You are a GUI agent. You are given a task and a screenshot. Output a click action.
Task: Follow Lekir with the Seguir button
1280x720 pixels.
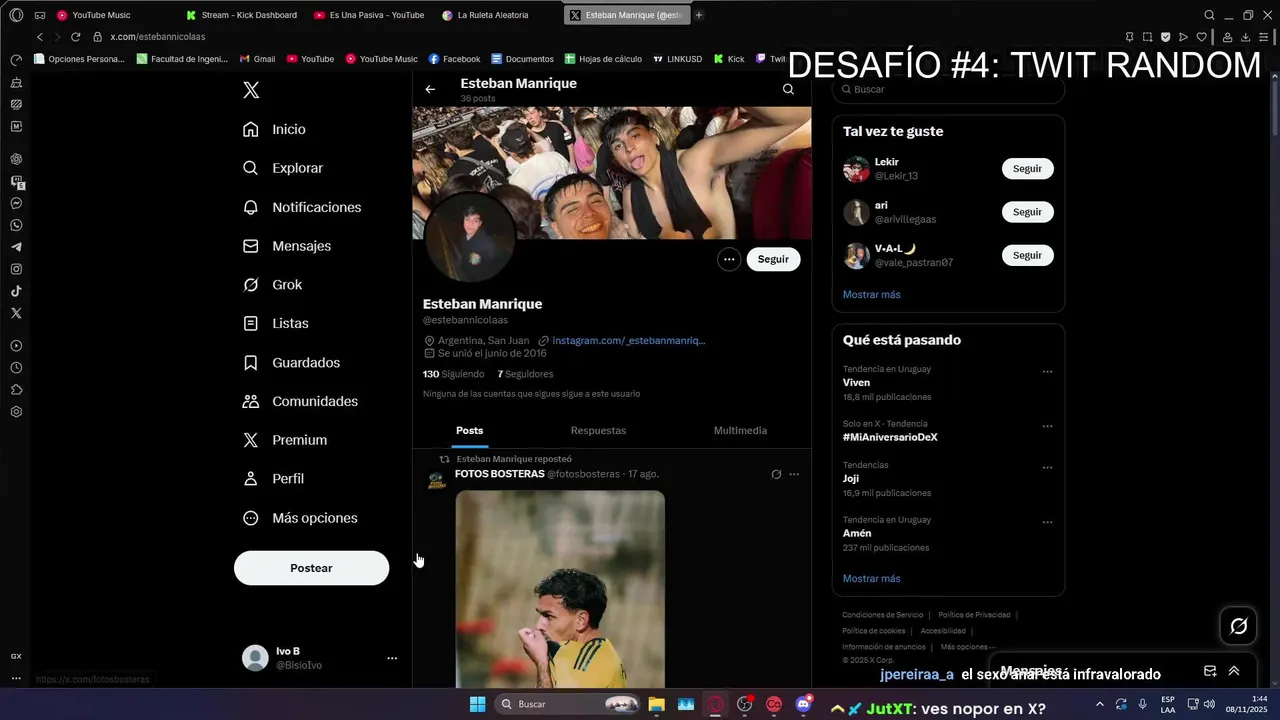coord(1027,169)
